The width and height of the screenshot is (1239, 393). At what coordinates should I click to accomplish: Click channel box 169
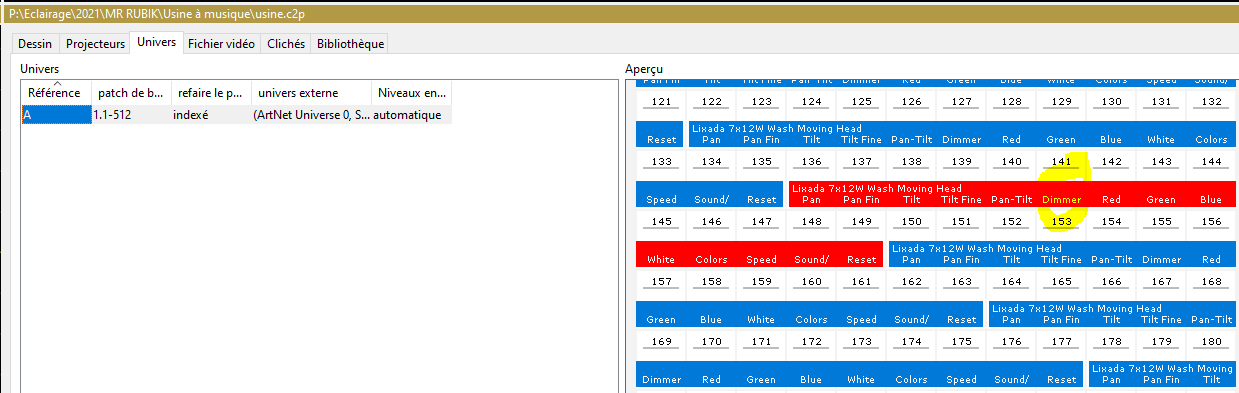[x=661, y=341]
